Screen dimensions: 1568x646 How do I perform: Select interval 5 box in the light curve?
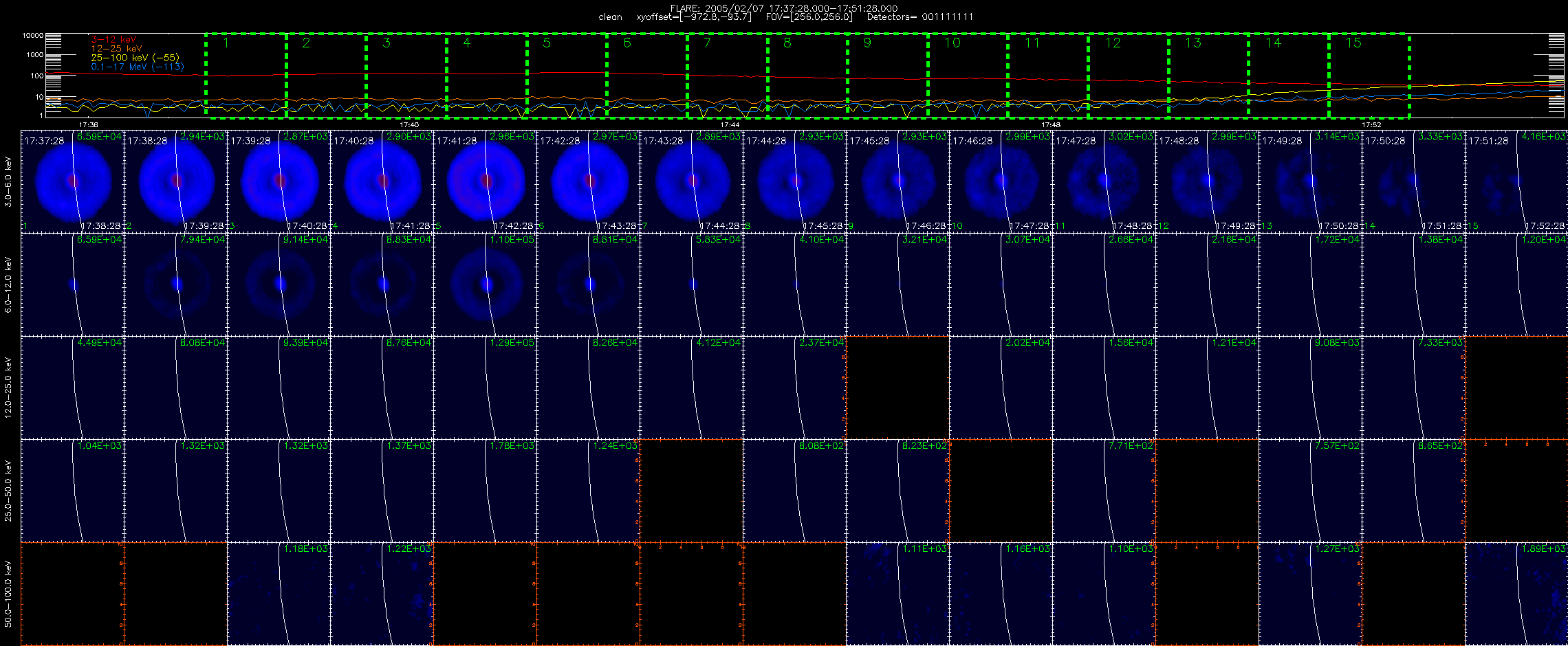[x=567, y=76]
